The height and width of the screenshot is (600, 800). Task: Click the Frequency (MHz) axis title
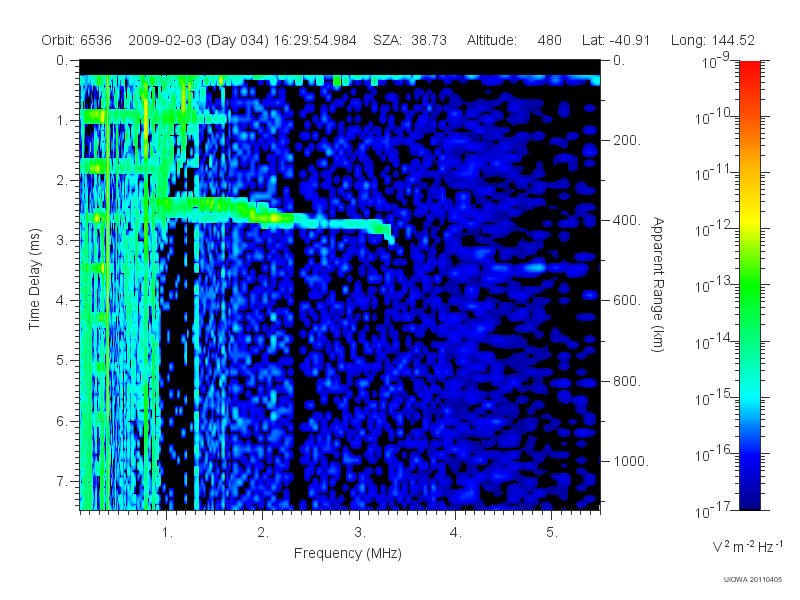[347, 553]
